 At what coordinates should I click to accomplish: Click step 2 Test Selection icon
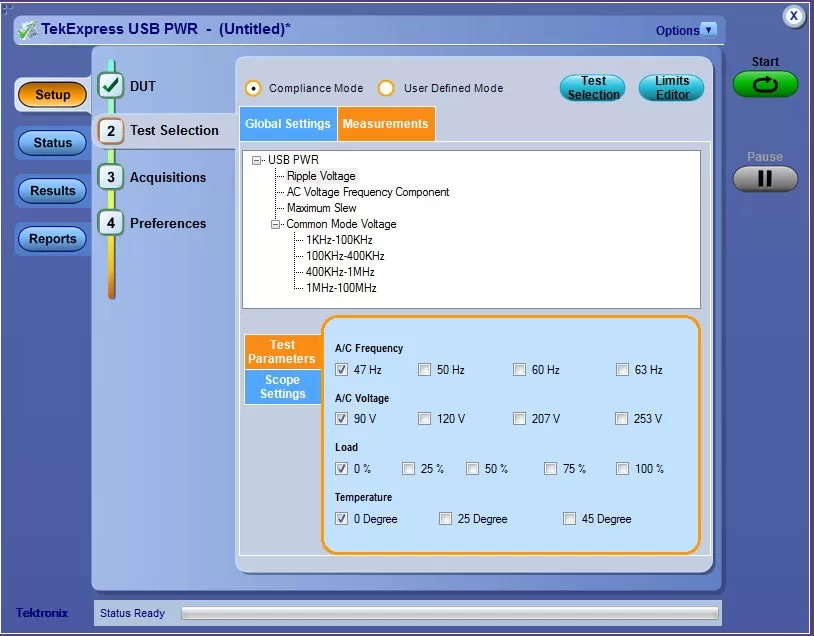(x=111, y=131)
